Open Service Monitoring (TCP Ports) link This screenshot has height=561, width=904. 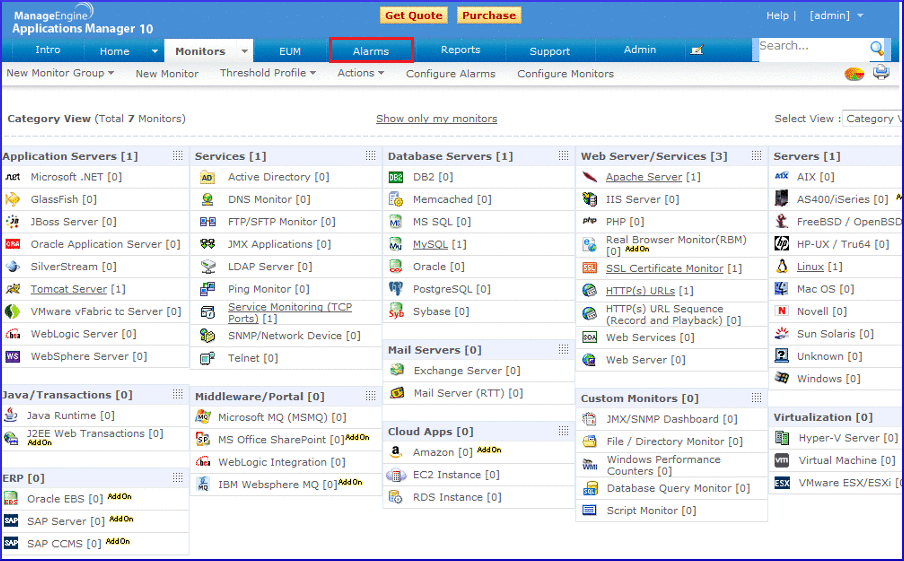tap(289, 312)
